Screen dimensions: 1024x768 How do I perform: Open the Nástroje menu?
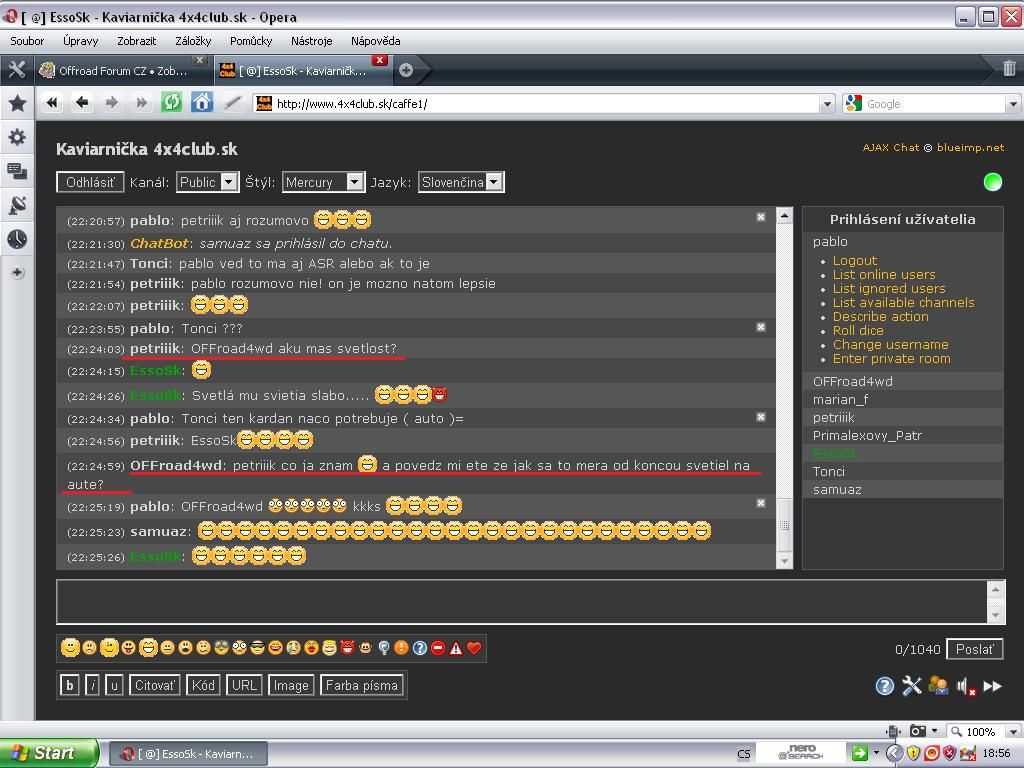pos(312,40)
